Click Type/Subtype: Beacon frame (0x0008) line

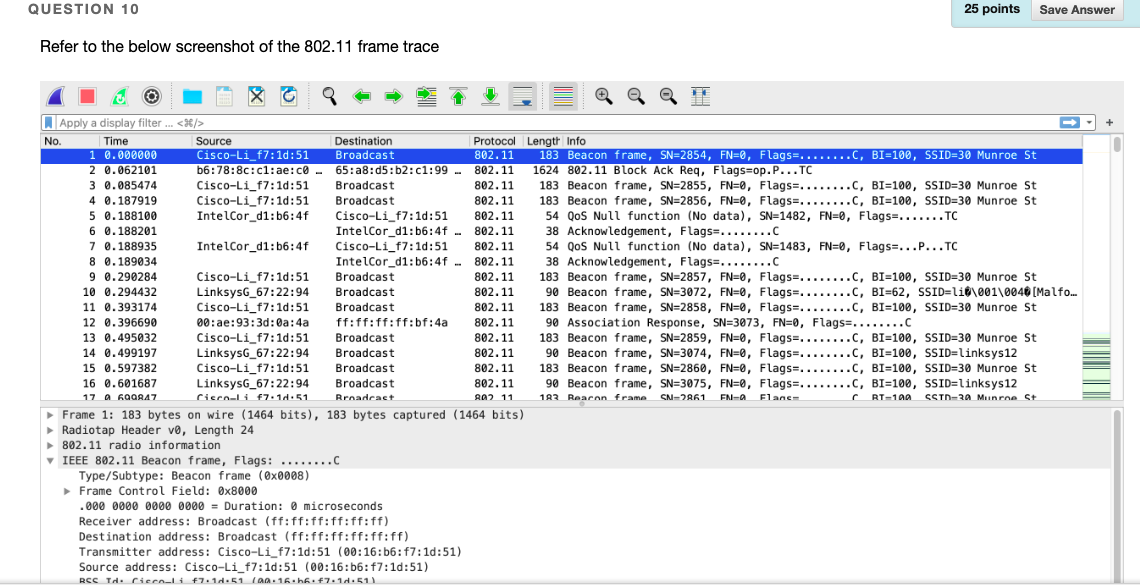pyautogui.click(x=194, y=476)
